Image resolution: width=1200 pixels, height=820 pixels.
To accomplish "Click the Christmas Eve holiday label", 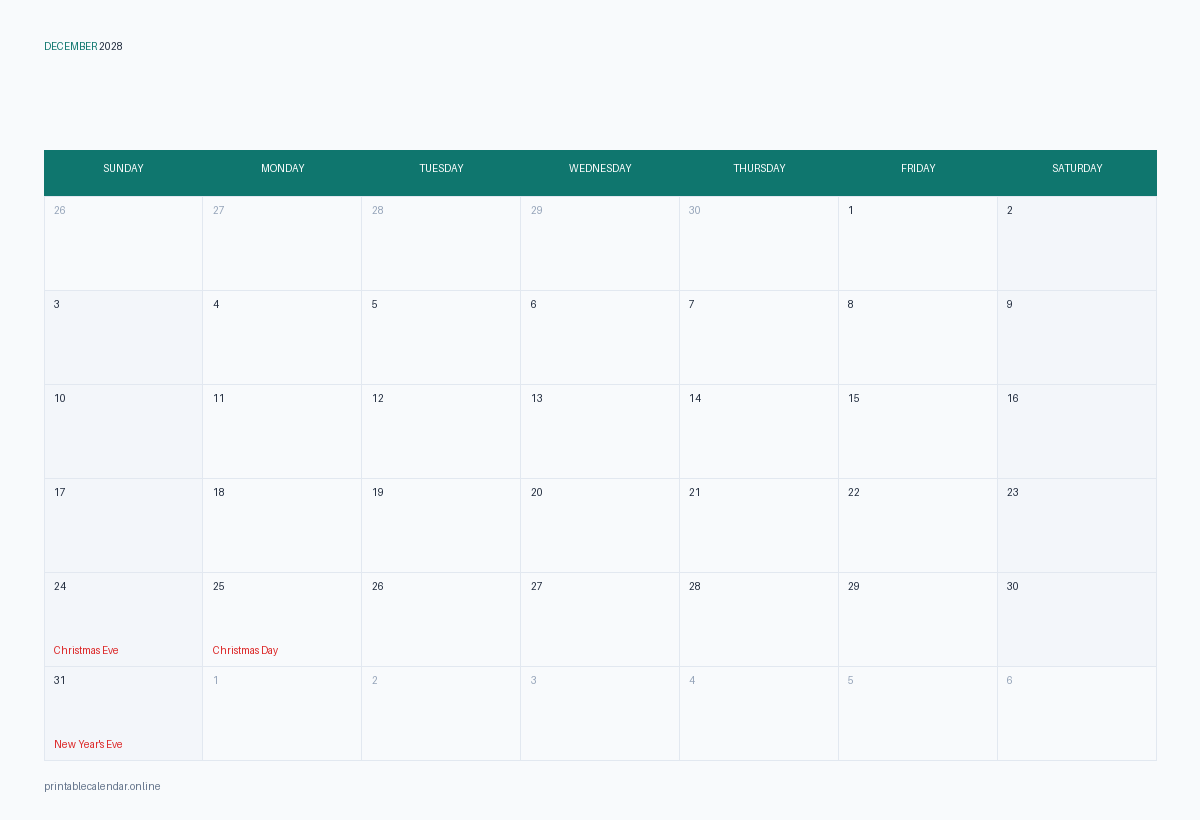I will pos(86,650).
